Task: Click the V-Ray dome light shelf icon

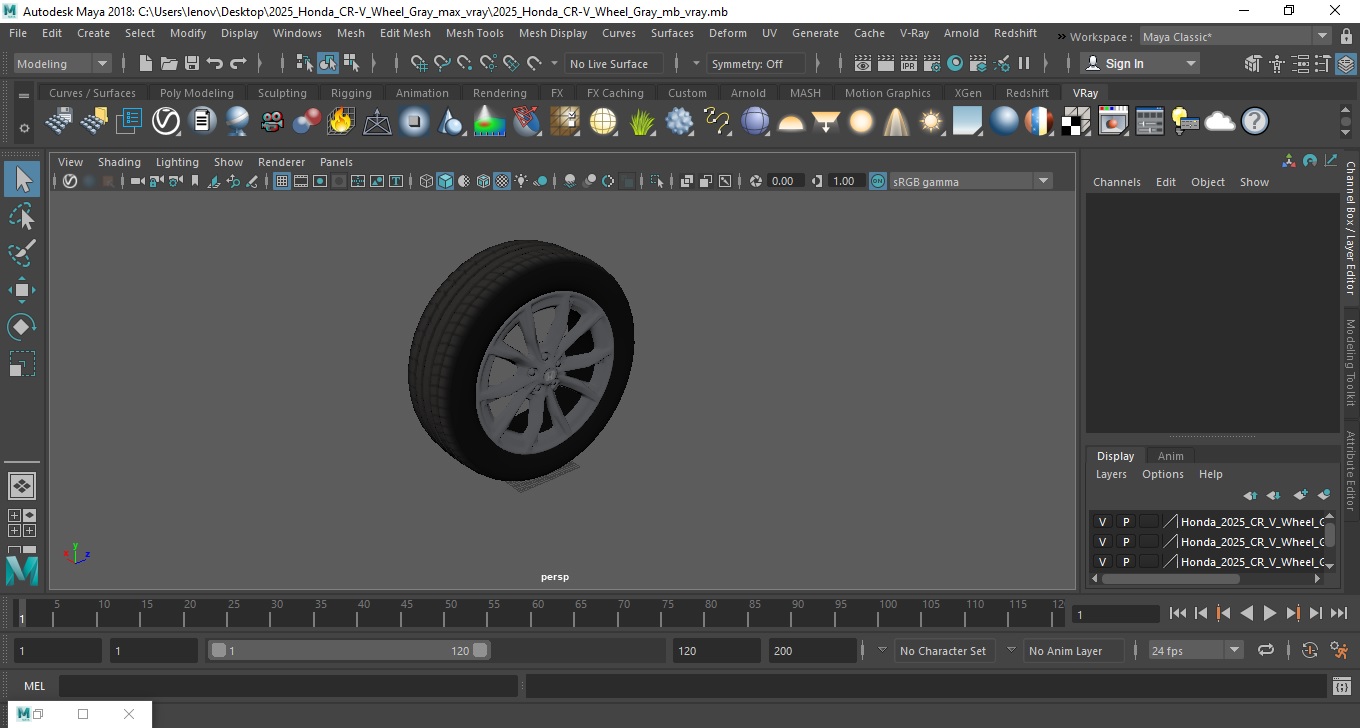Action: [791, 122]
